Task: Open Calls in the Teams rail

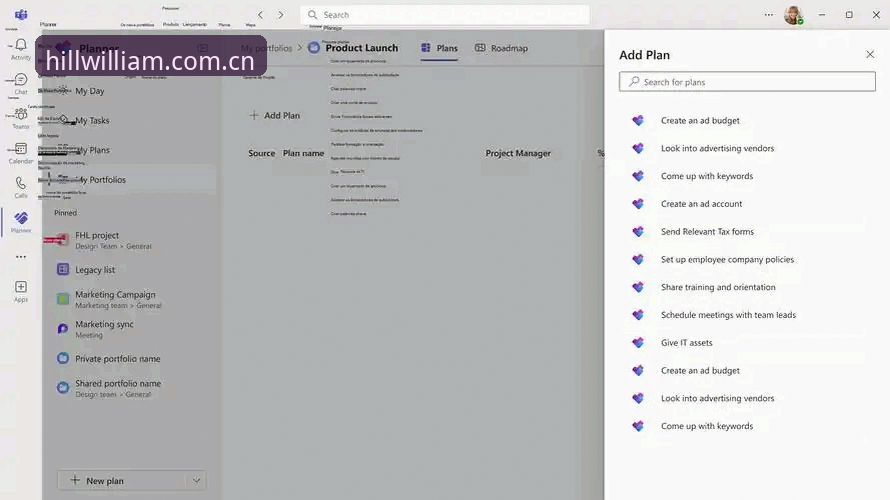Action: point(21,187)
